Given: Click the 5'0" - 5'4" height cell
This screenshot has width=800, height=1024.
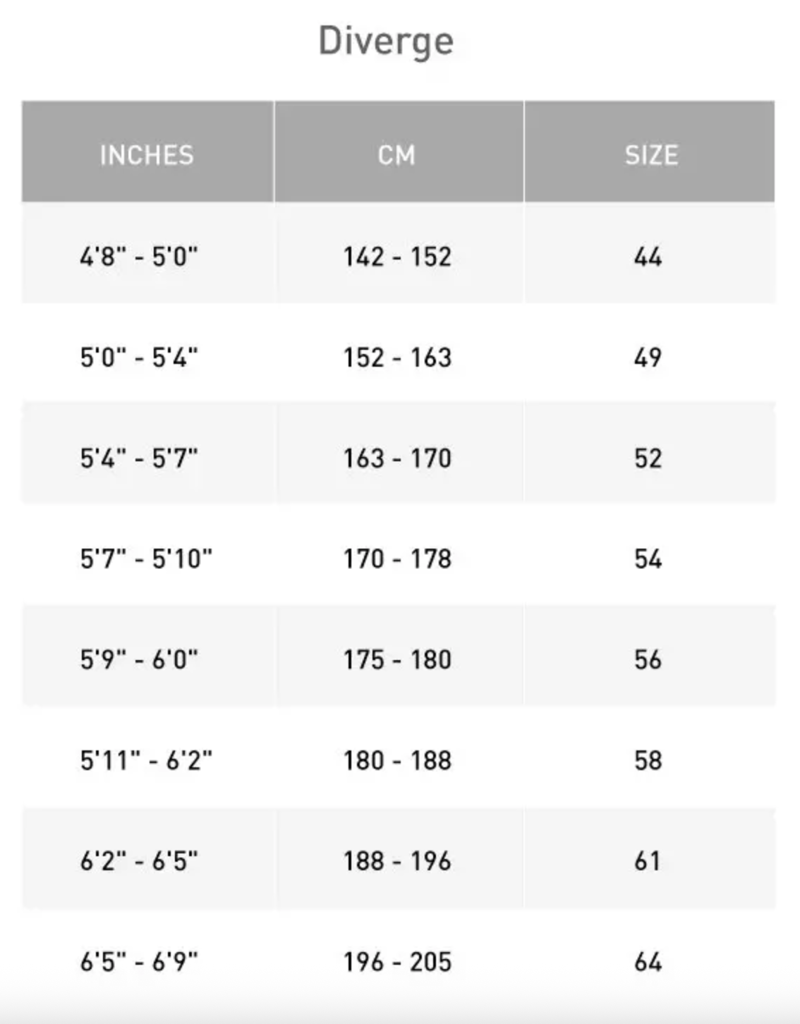Looking at the screenshot, I should click(139, 358).
